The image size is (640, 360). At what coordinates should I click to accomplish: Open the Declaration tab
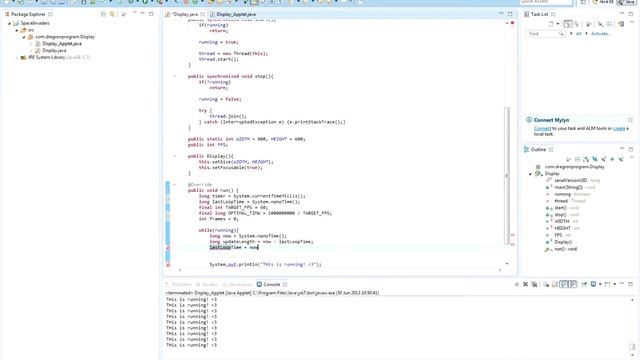tap(238, 284)
